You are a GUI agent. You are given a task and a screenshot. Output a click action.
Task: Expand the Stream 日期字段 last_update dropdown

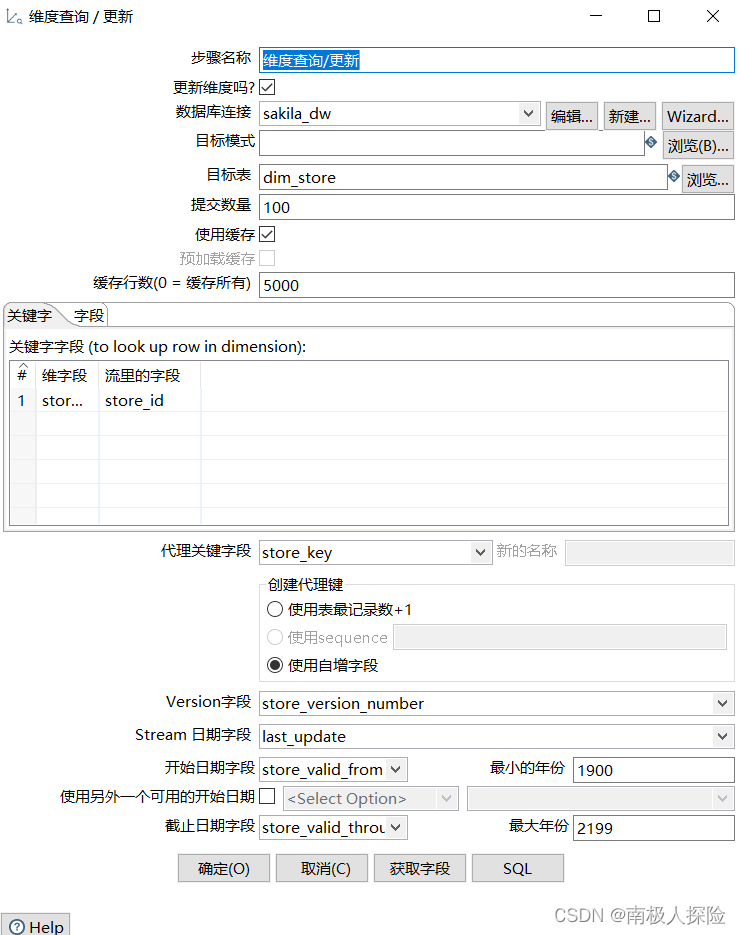pos(723,736)
